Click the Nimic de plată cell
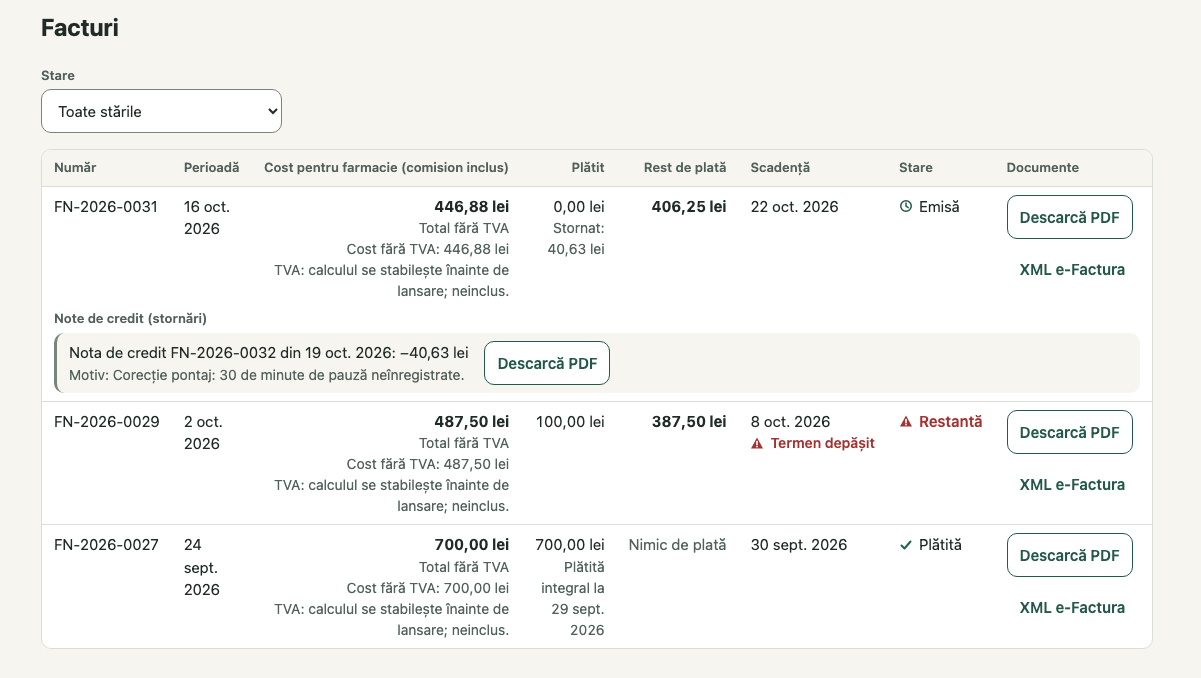 coord(678,545)
